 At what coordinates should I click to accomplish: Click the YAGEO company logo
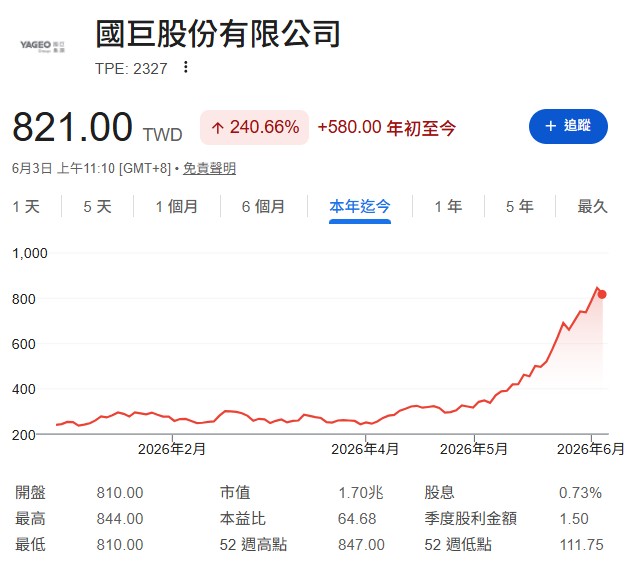(x=42, y=46)
